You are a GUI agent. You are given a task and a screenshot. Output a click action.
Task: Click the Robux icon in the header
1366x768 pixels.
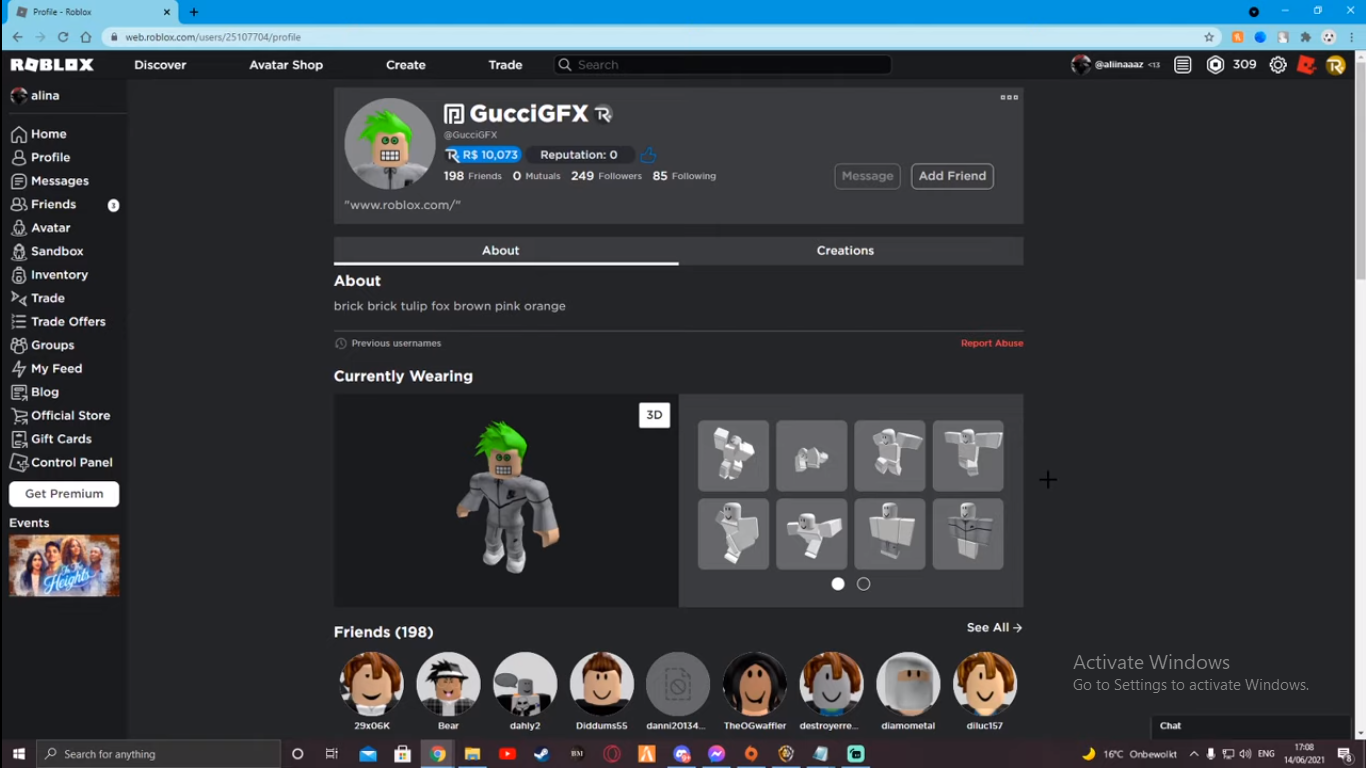pos(1215,65)
